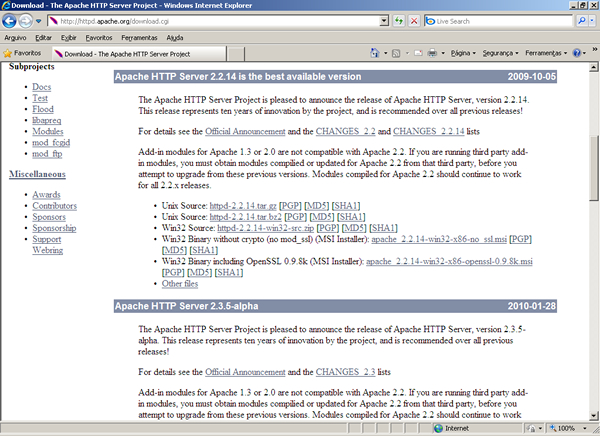Open the Miscellaneous heading link

[x=38, y=174]
